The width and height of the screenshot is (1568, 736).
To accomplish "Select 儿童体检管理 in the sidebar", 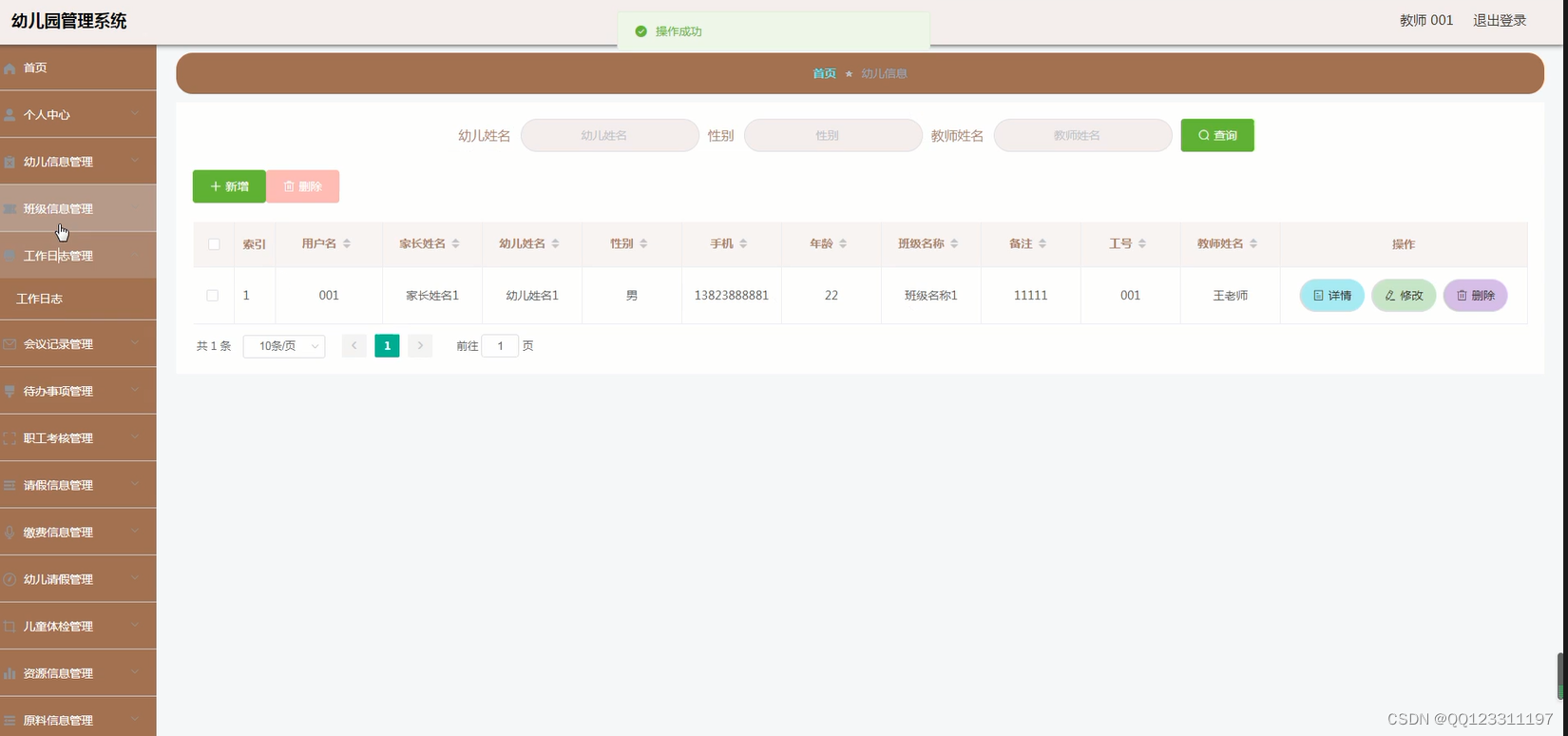I will [x=78, y=627].
